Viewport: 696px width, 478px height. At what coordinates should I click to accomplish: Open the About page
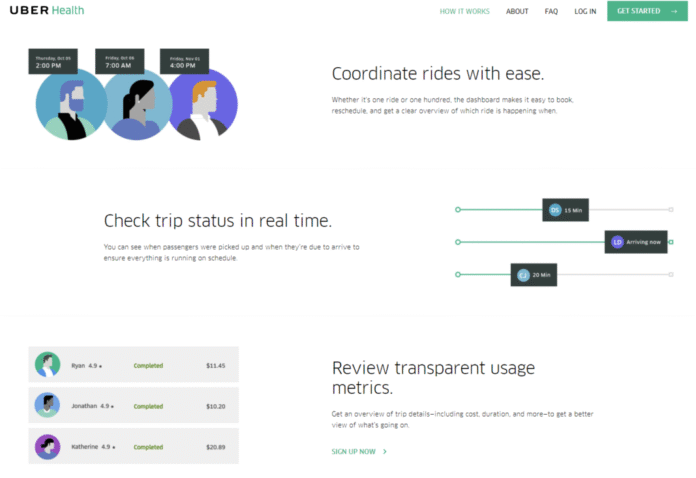pyautogui.click(x=517, y=11)
